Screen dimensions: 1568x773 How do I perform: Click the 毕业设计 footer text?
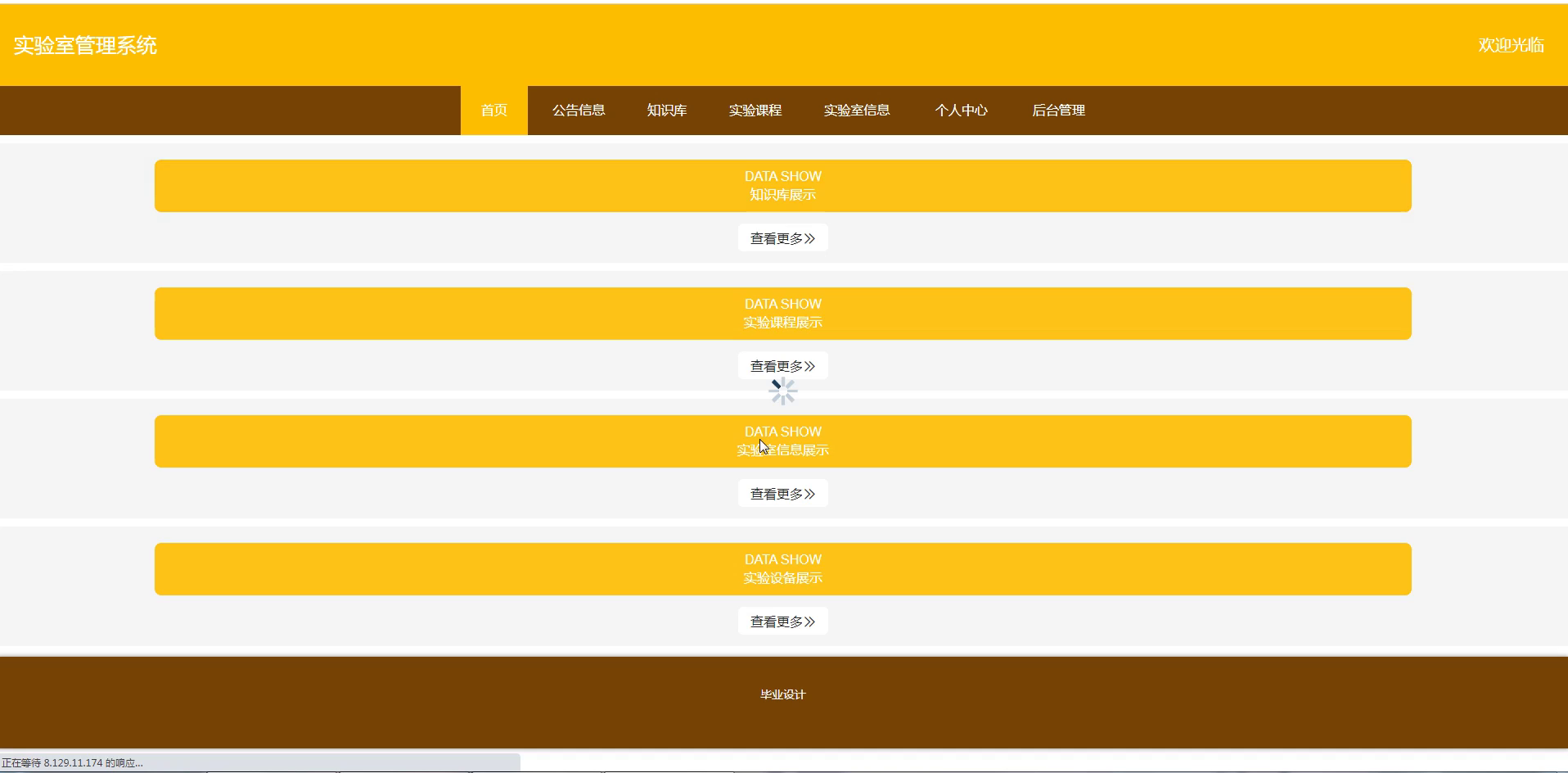783,694
